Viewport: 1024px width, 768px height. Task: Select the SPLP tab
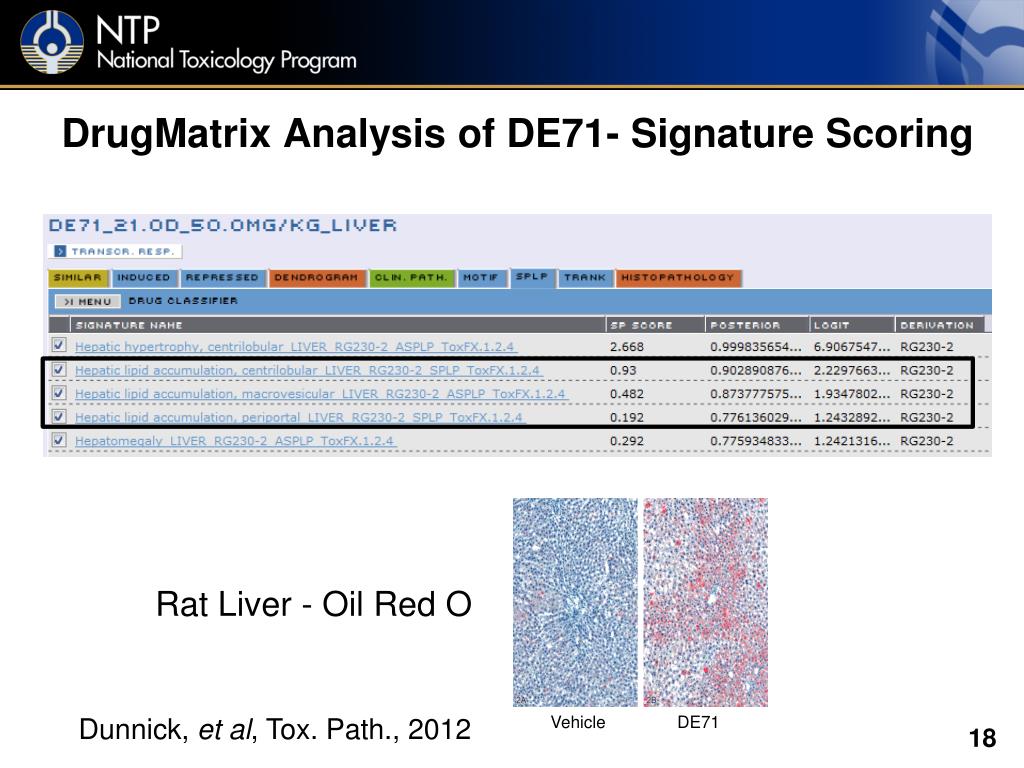[x=532, y=277]
